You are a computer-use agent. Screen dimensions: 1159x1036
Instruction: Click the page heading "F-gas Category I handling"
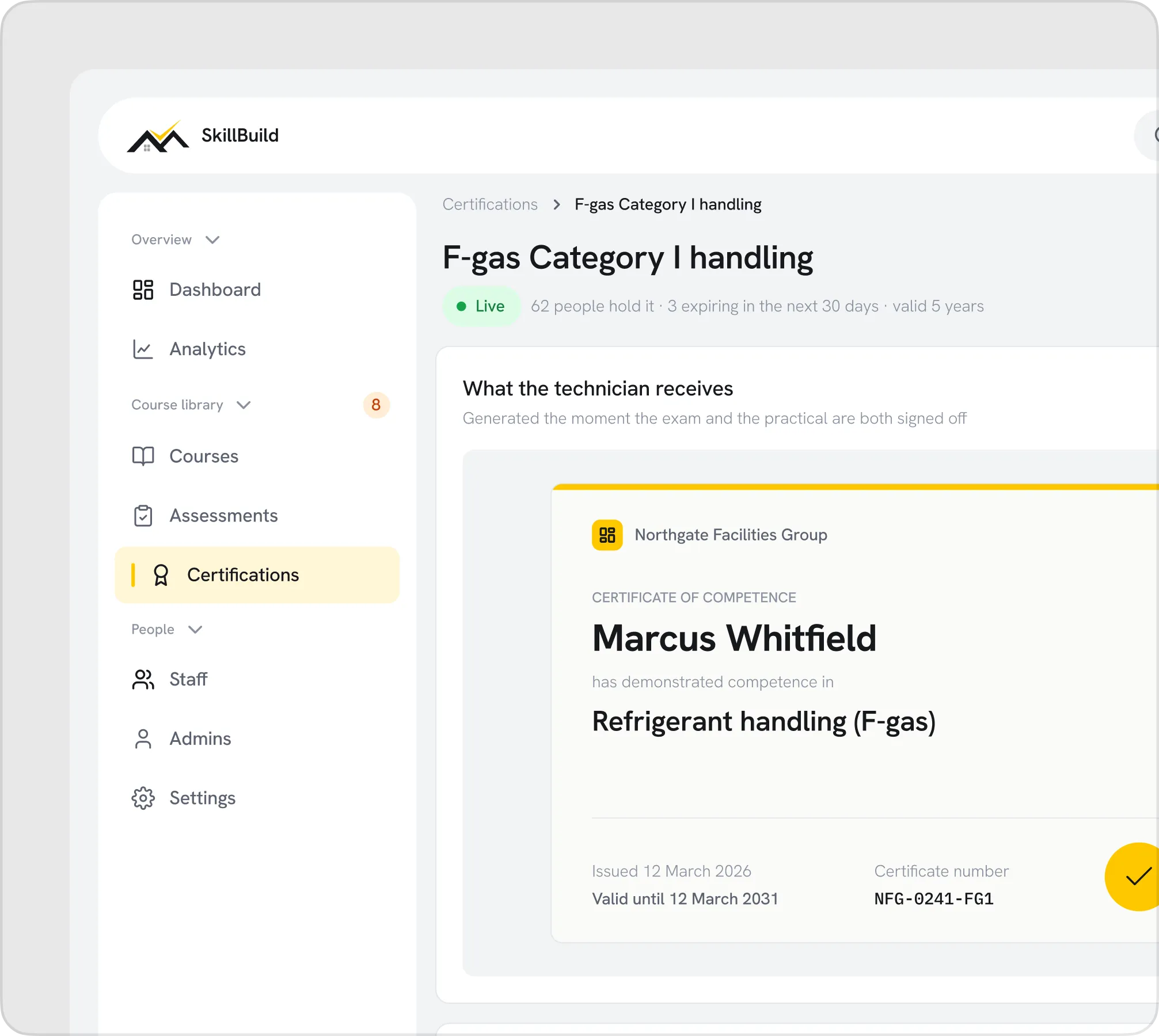pos(628,258)
